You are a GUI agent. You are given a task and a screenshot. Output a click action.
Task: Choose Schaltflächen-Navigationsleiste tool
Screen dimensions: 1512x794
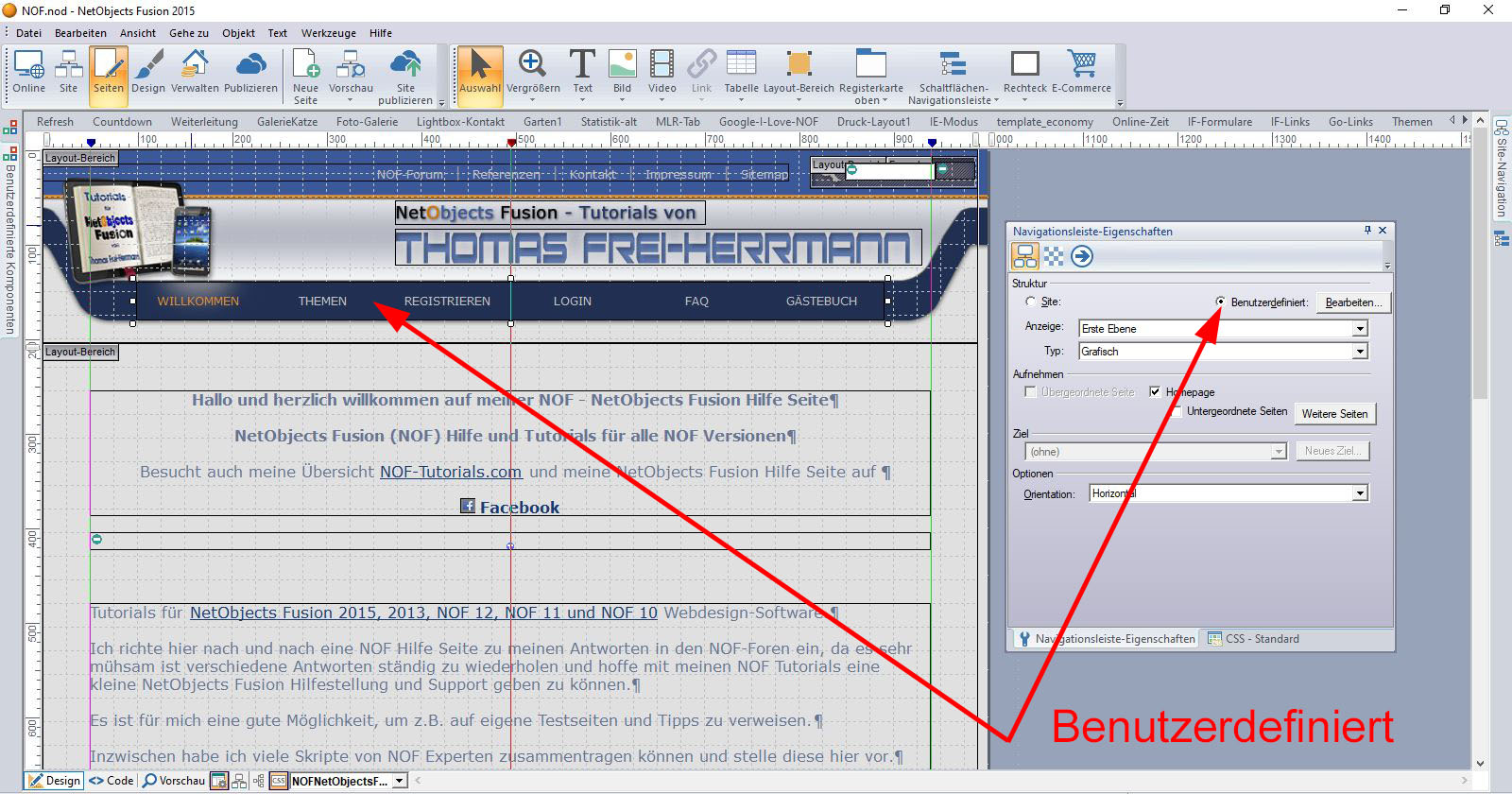pyautogui.click(x=953, y=76)
